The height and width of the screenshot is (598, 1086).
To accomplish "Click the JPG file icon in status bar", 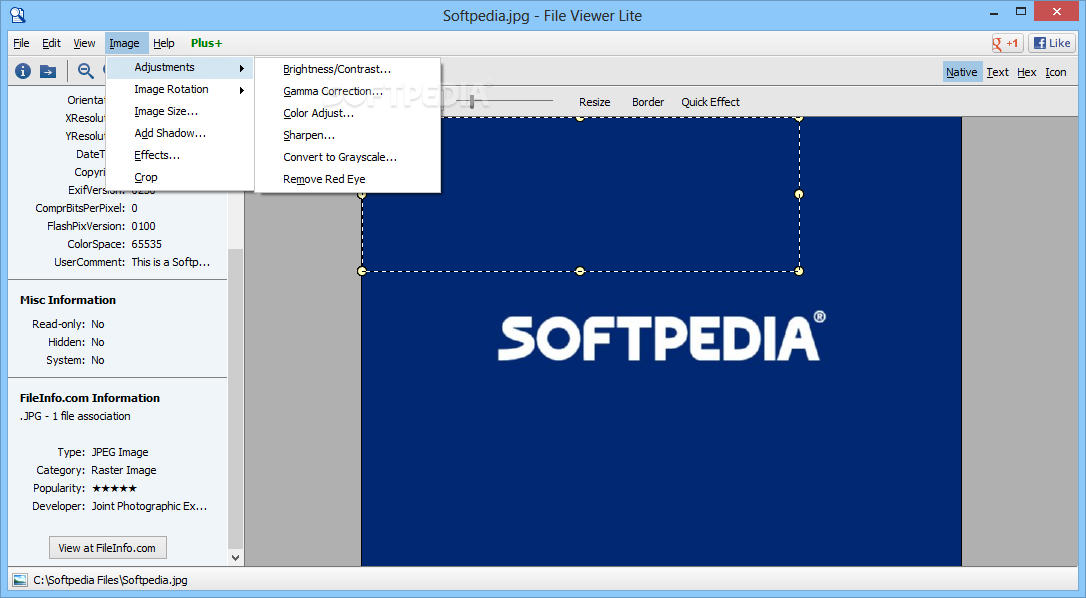I will click(x=20, y=580).
